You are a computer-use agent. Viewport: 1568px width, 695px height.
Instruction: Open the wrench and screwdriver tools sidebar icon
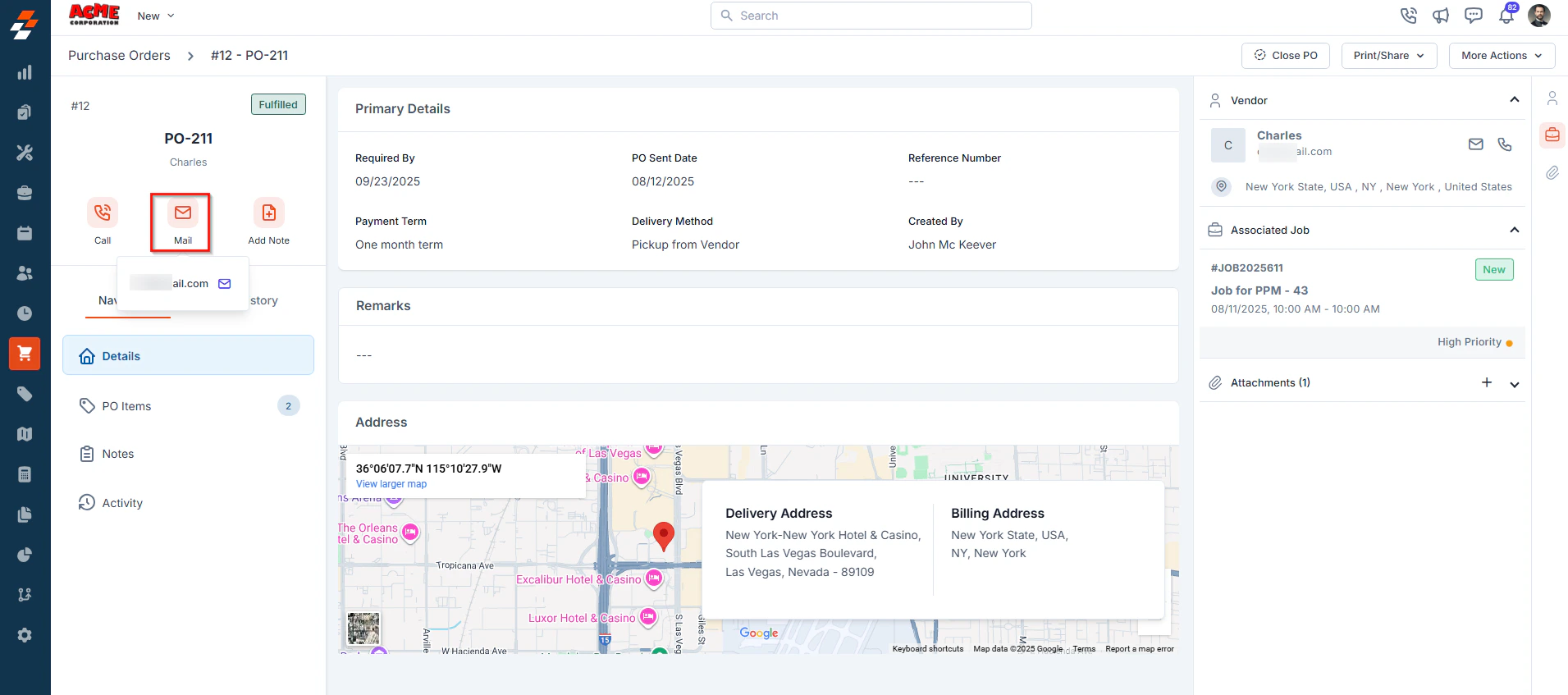click(25, 153)
